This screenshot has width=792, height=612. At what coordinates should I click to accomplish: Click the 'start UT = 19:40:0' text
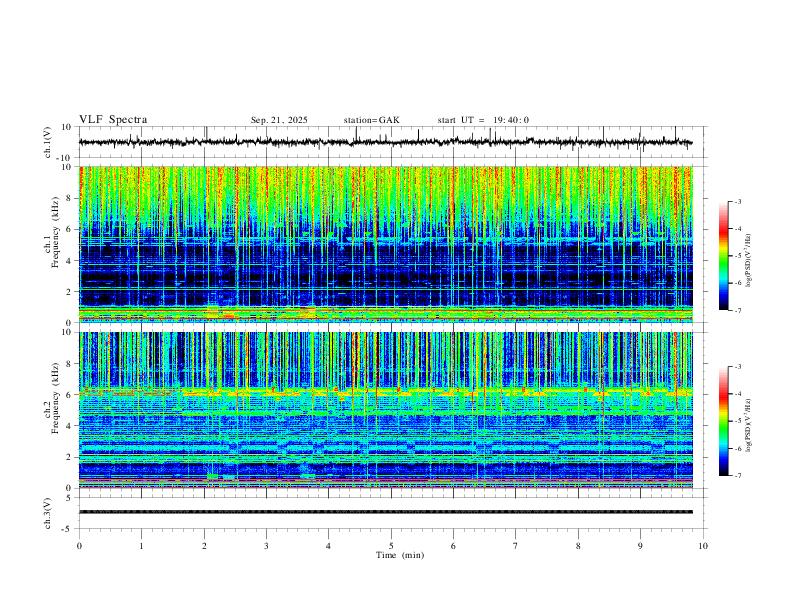[x=483, y=120]
